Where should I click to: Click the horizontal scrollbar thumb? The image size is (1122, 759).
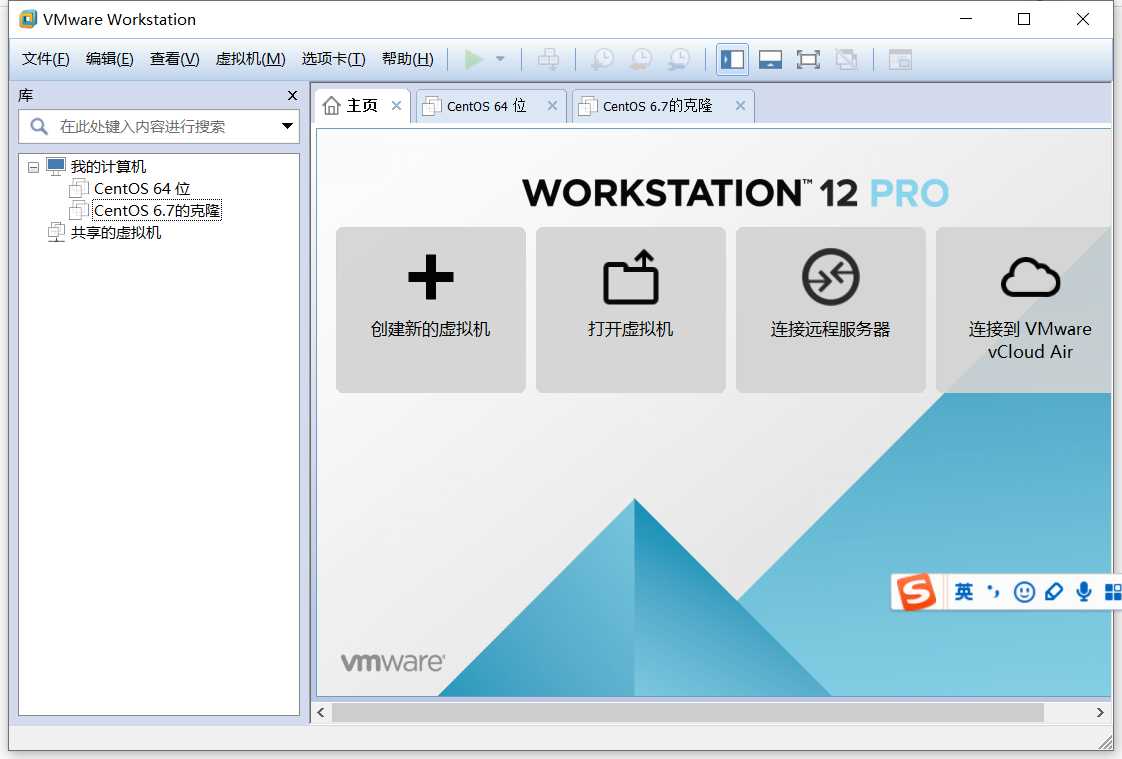pyautogui.click(x=688, y=713)
